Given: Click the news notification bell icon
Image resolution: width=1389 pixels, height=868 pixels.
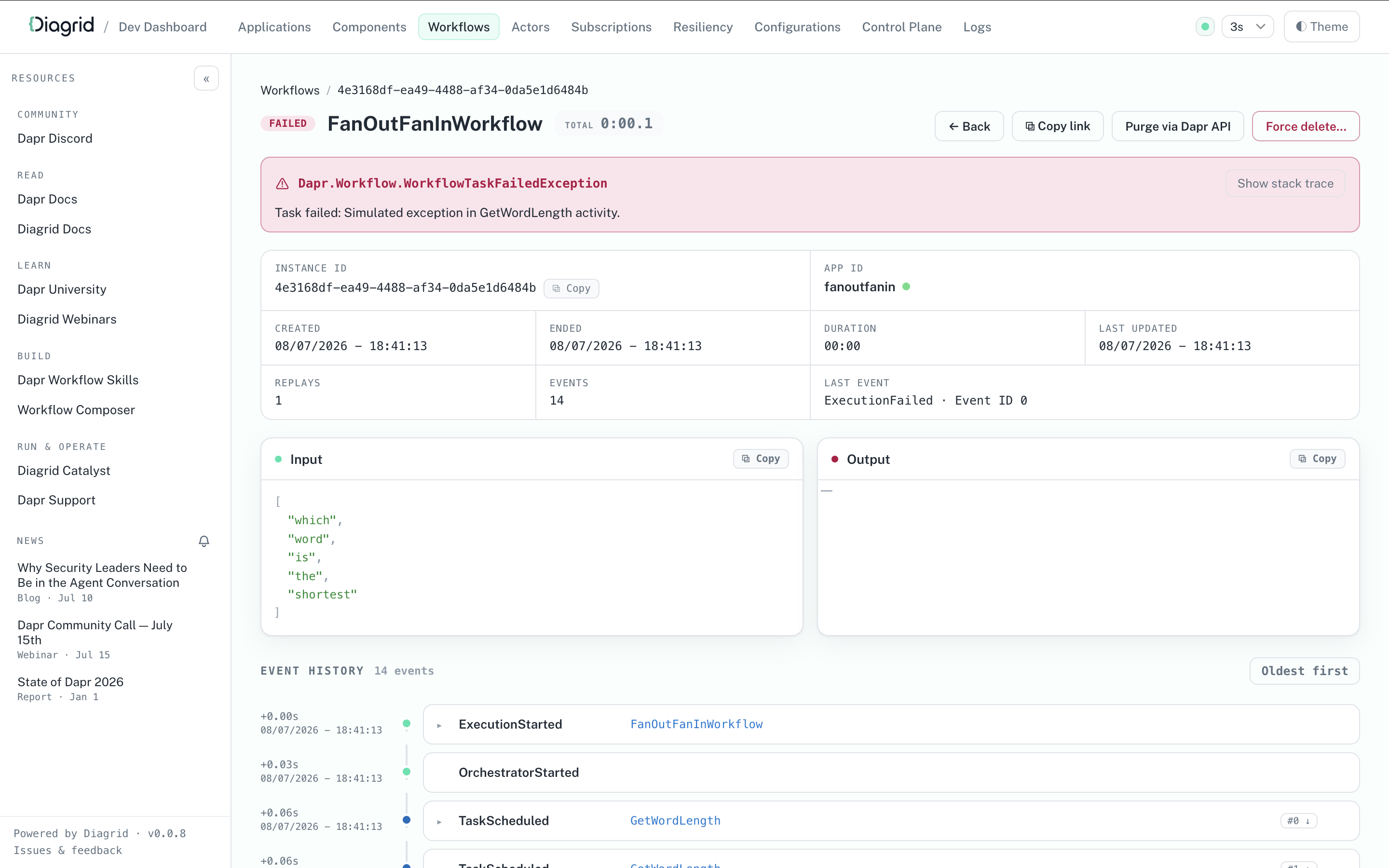Looking at the screenshot, I should pos(204,541).
